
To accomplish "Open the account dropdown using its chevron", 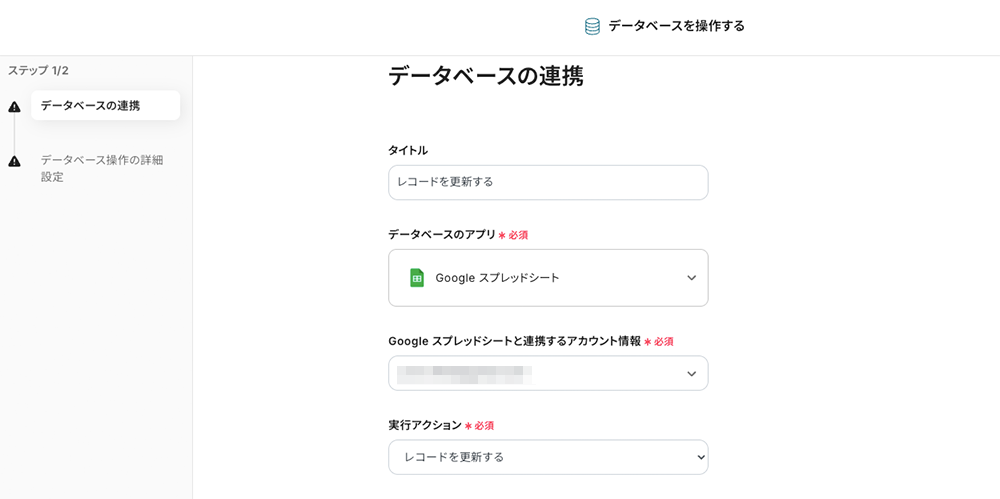I will pyautogui.click(x=691, y=374).
